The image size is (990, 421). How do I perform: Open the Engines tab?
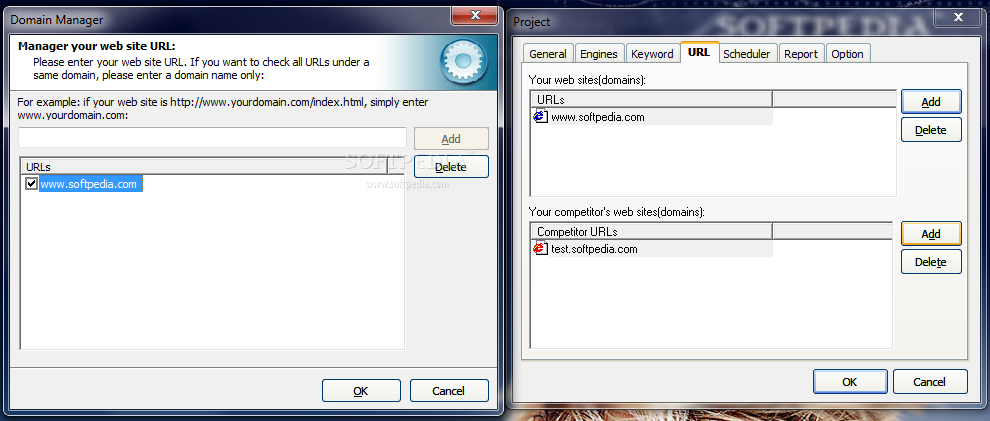pos(599,54)
